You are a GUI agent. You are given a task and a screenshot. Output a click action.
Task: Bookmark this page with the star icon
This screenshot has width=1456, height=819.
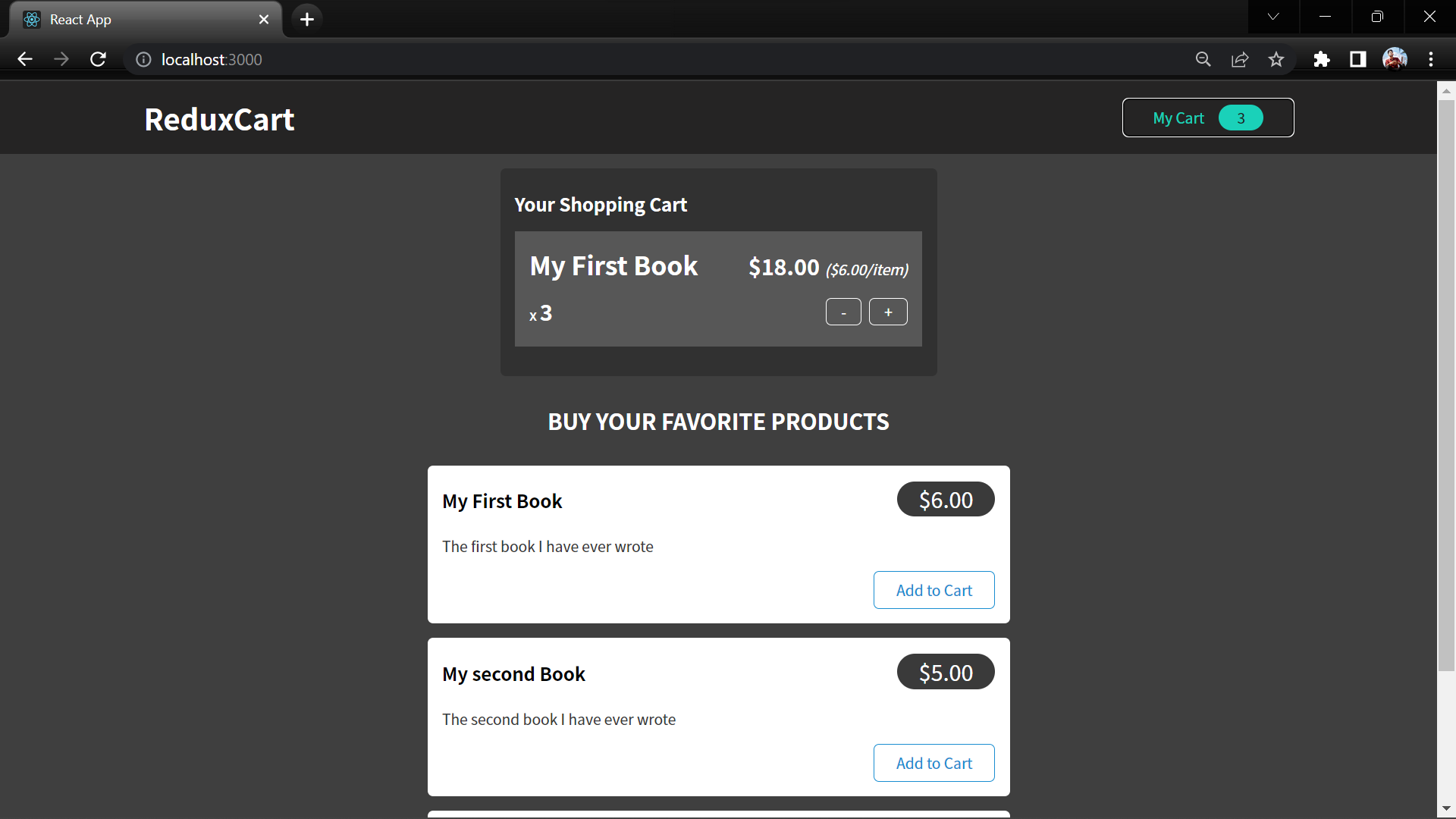click(x=1276, y=59)
